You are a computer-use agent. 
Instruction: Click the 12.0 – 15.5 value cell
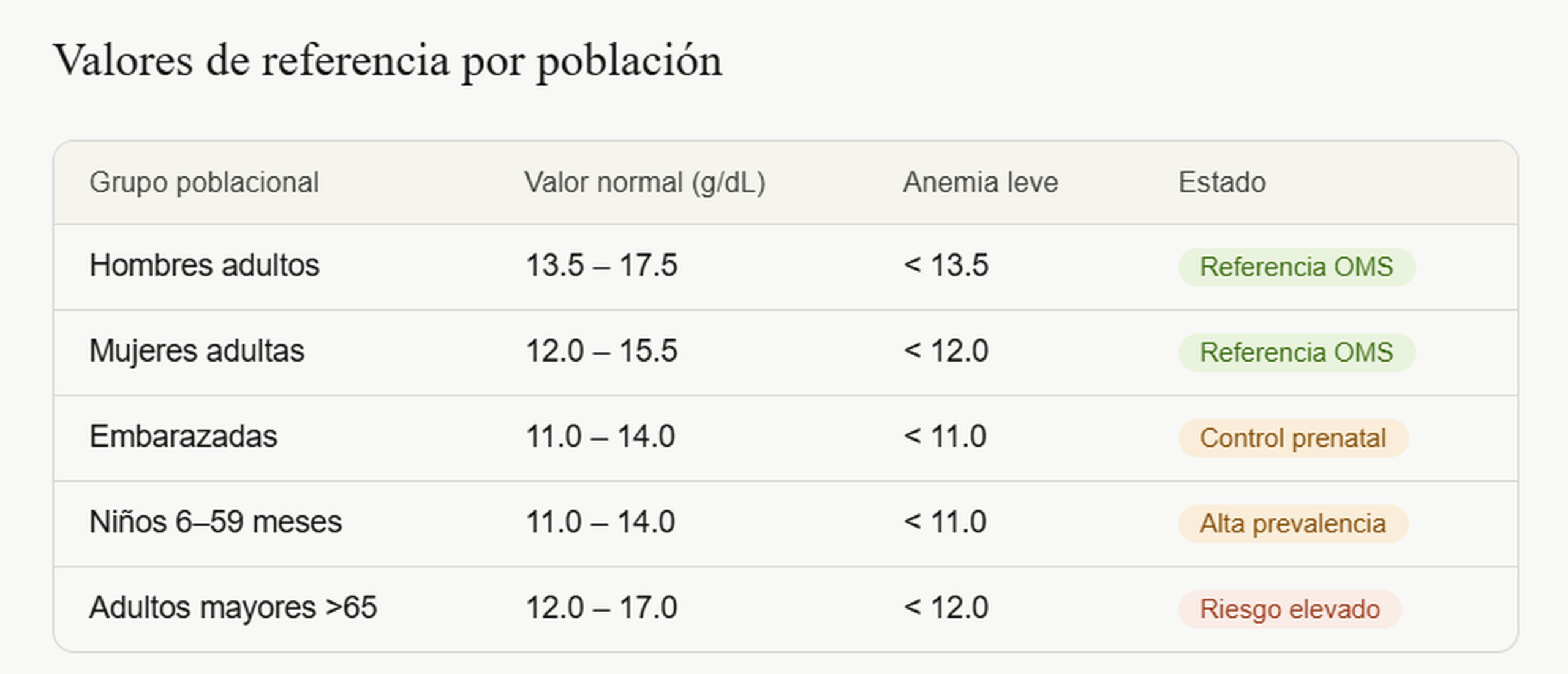(601, 351)
